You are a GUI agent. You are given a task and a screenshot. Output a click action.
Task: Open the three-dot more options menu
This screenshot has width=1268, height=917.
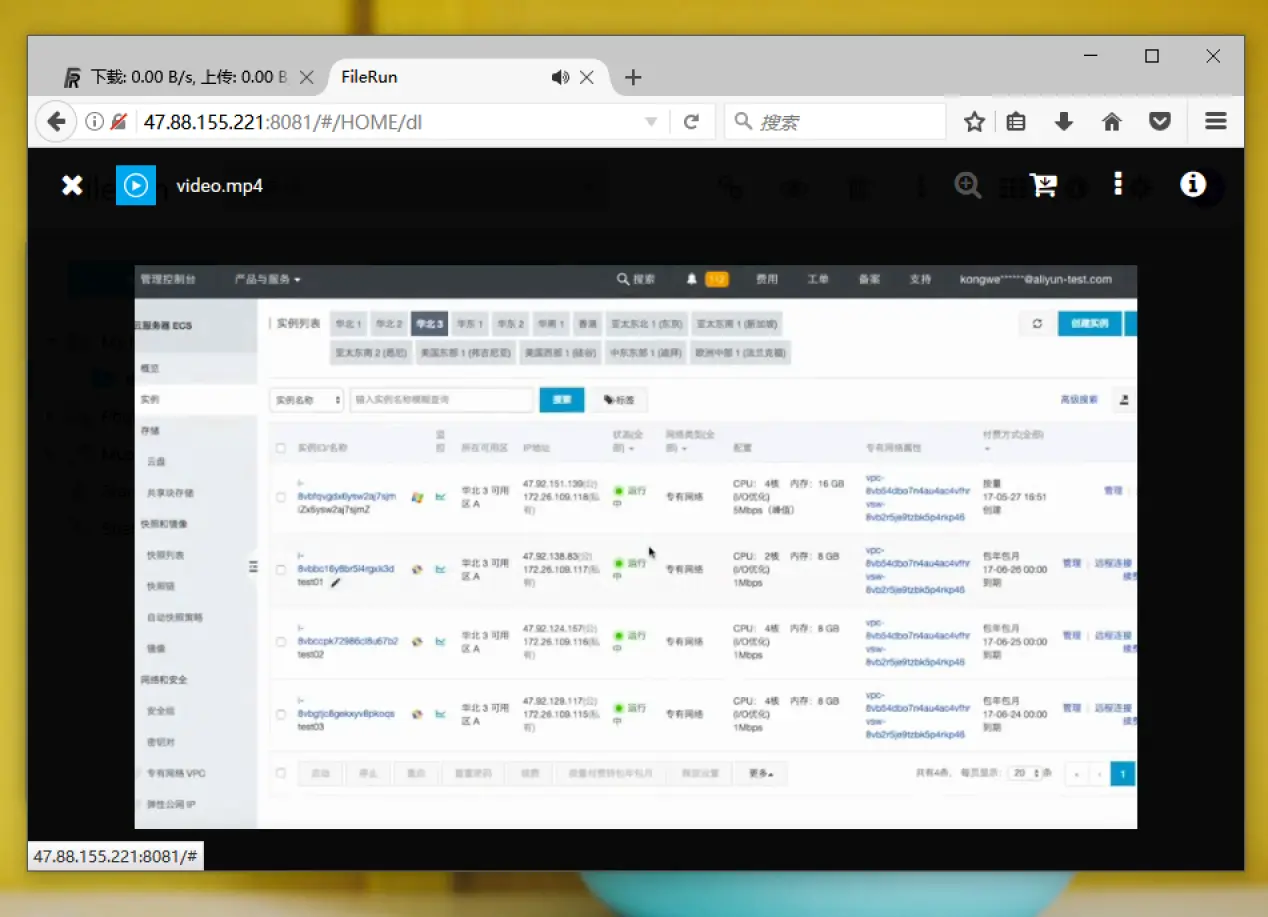tap(1118, 184)
